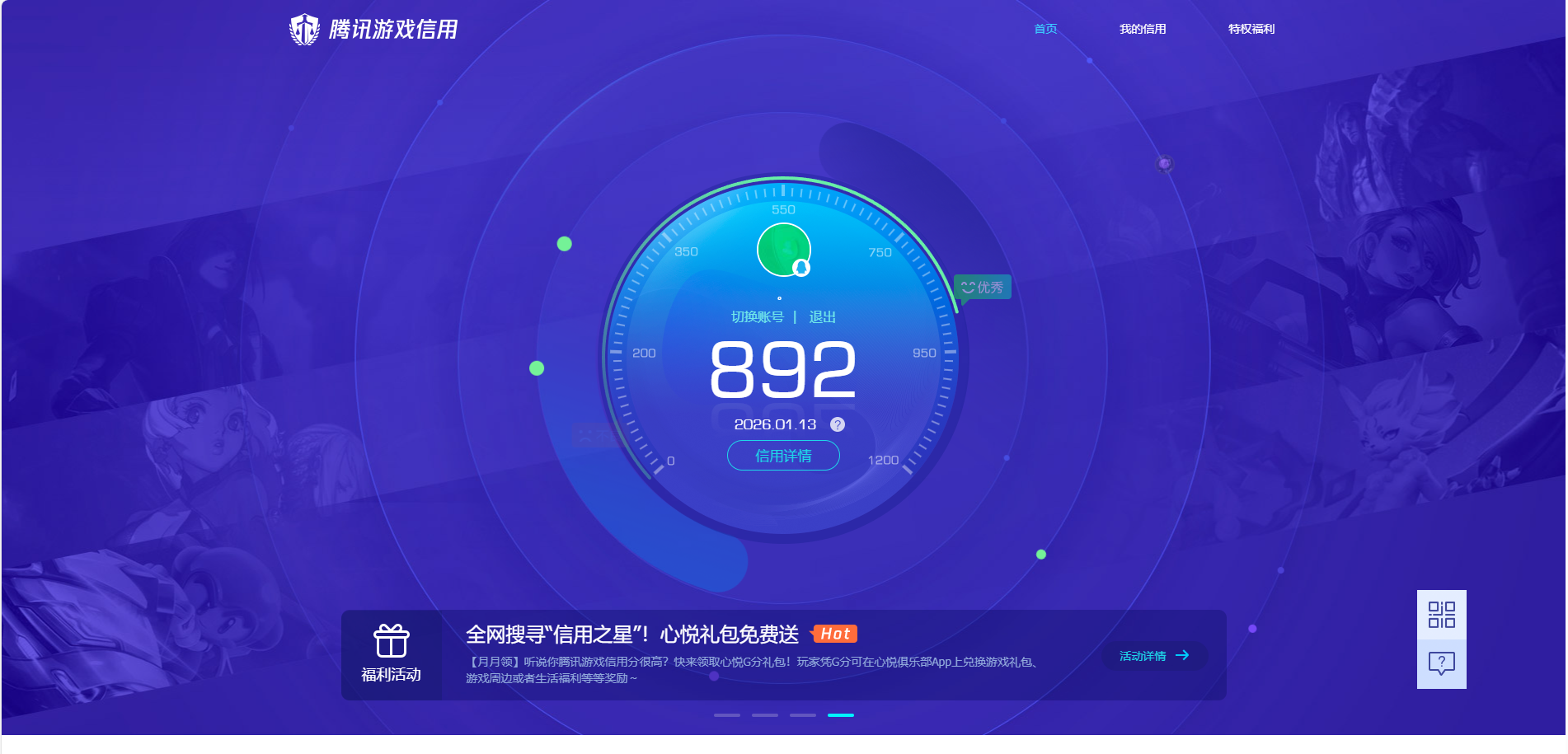Viewport: 1568px width, 754px height.
Task: Open the 我的信用 navigation item
Action: coord(1143,28)
